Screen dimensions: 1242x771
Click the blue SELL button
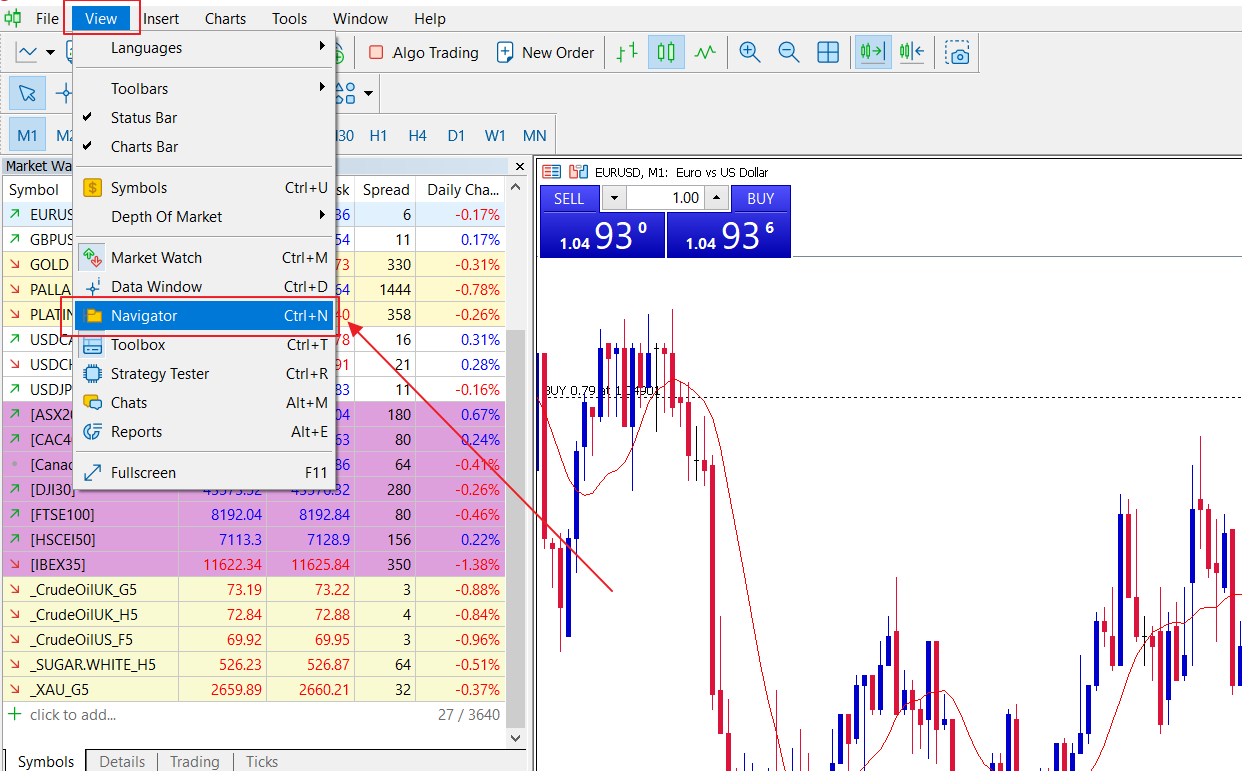pyautogui.click(x=569, y=198)
